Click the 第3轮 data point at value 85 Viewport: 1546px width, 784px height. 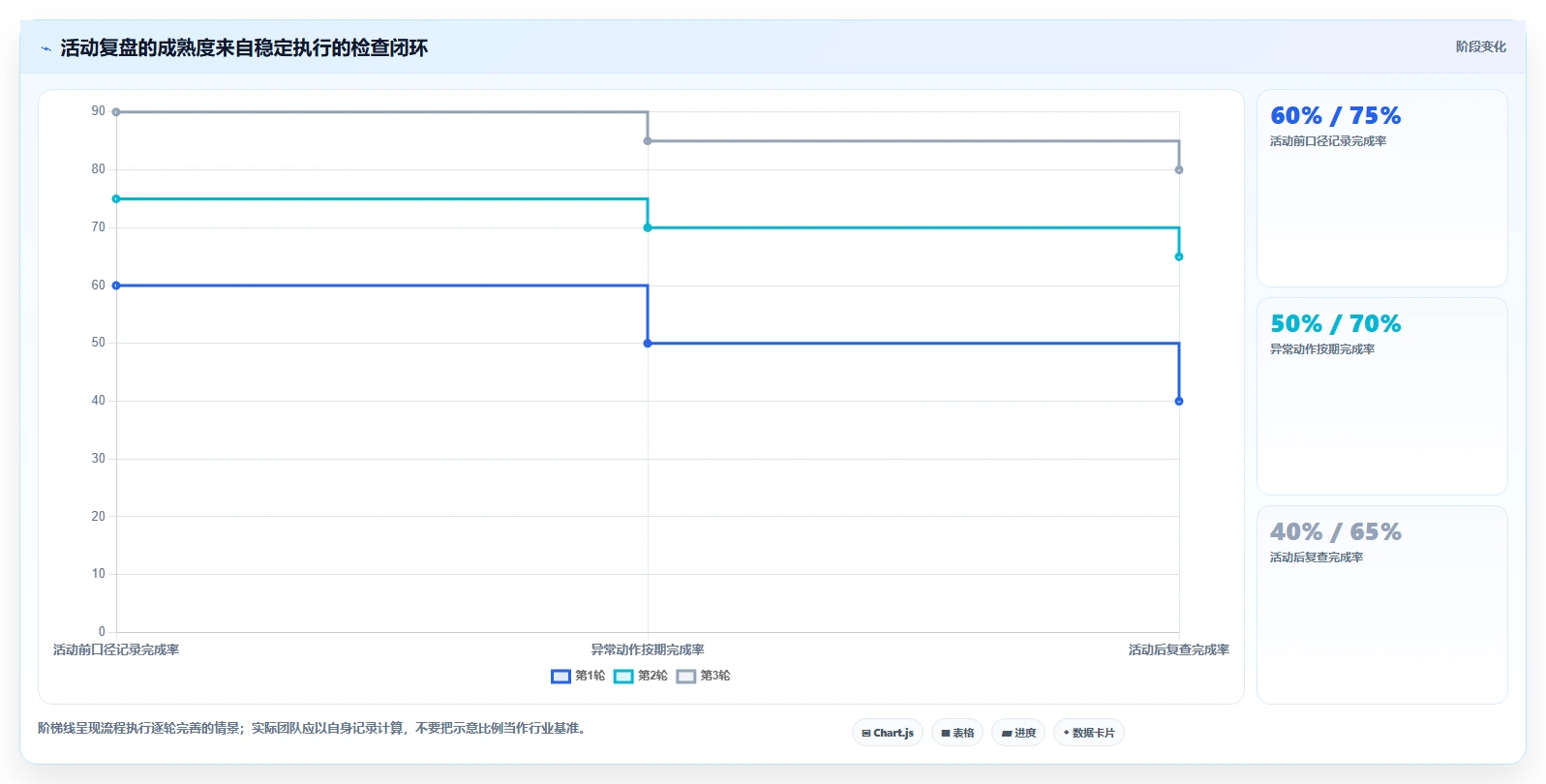point(648,141)
